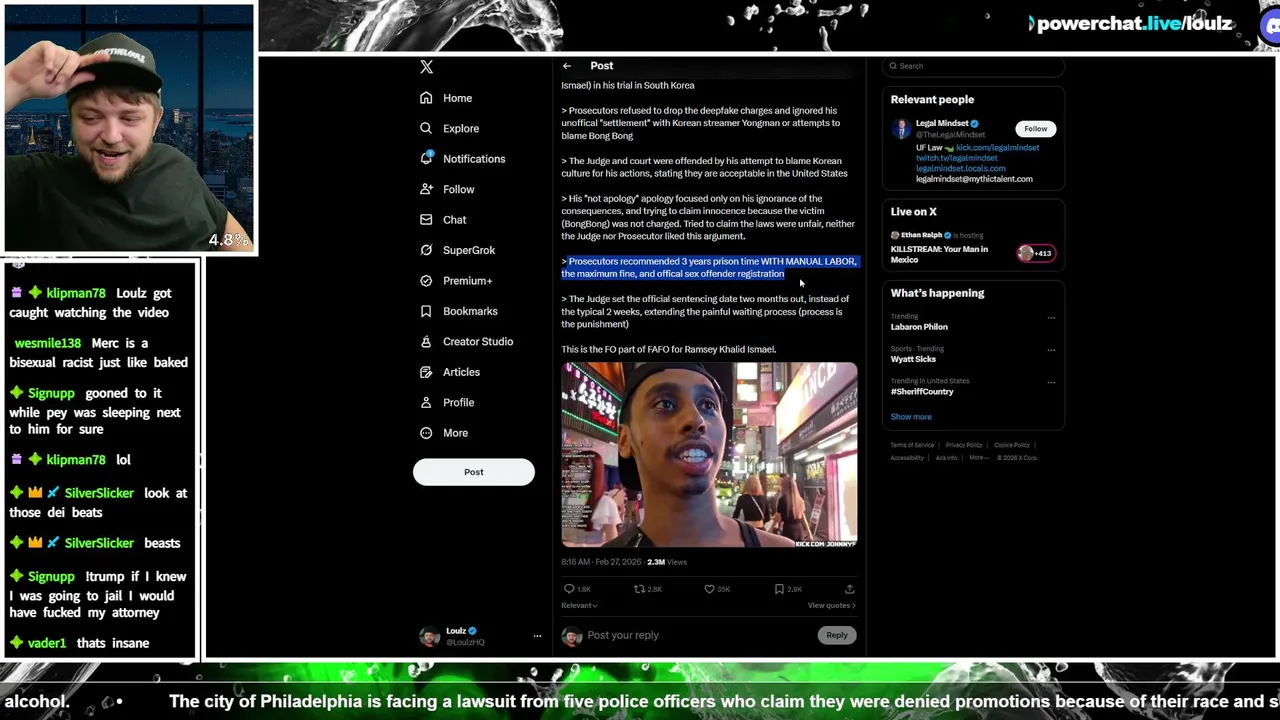
Task: Open the SuperGrok icon
Action: click(426, 250)
